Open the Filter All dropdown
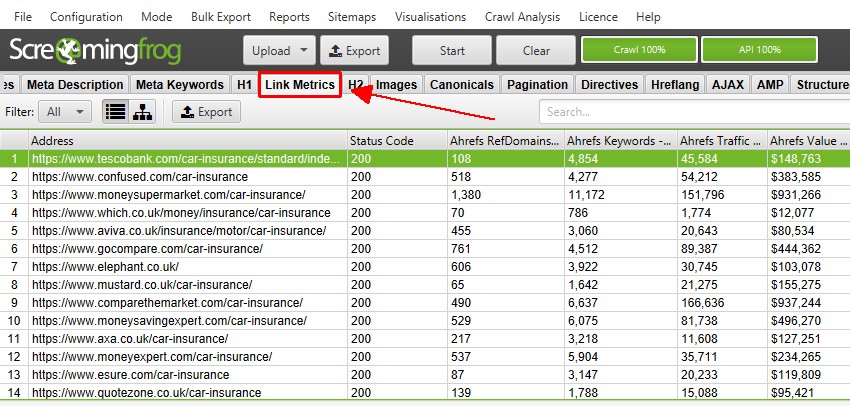 [65, 112]
